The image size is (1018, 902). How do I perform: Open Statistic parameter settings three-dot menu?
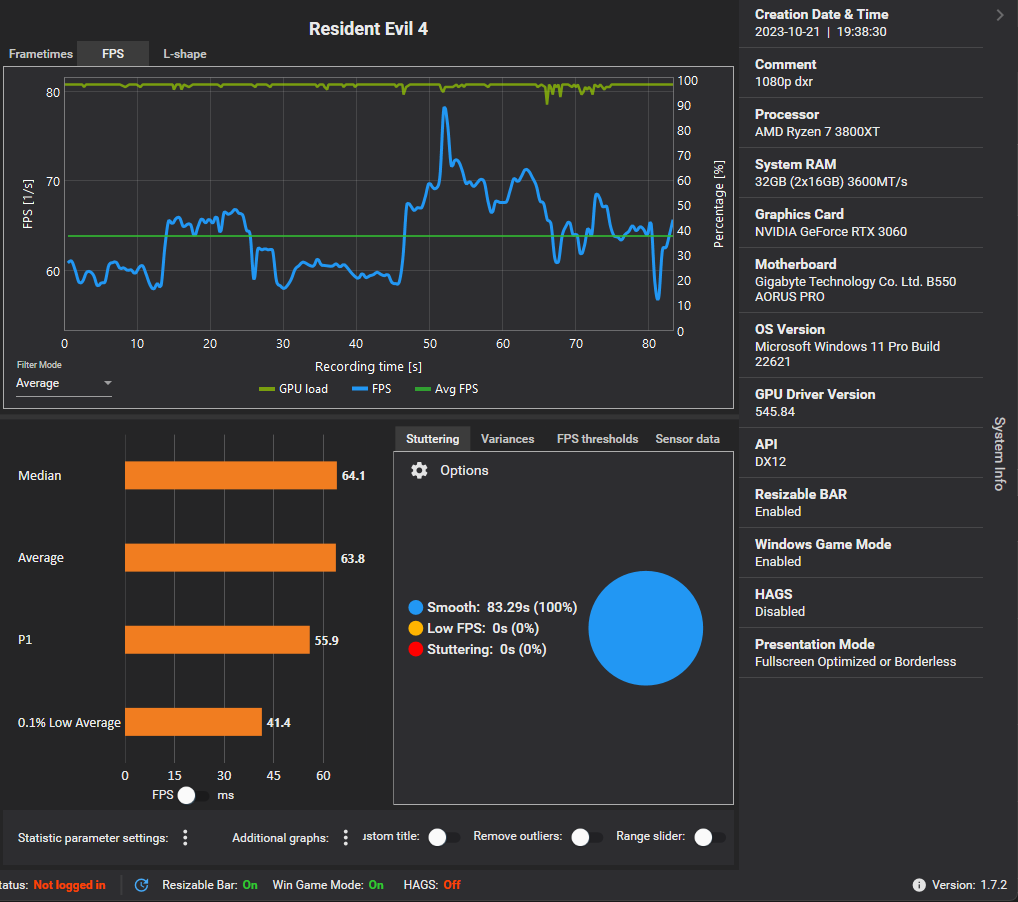point(185,838)
